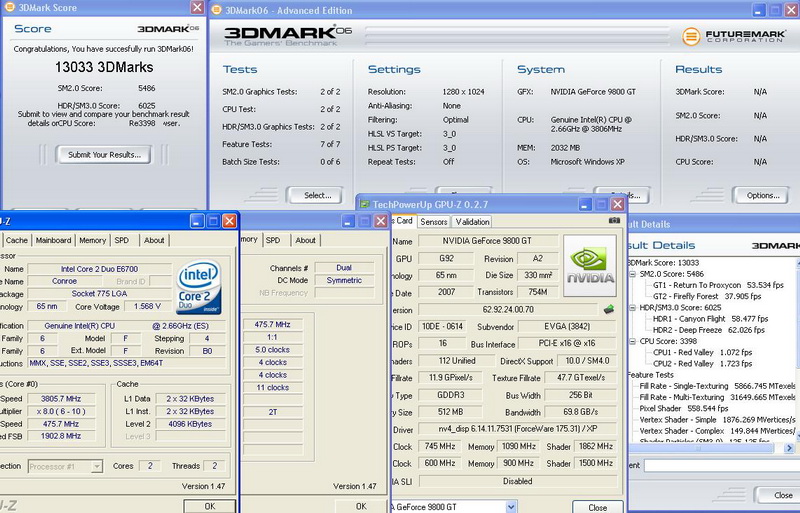Viewport: 800px width, 513px height.
Task: Select HDR2 - Deep Freeze row
Action: (x=709, y=330)
